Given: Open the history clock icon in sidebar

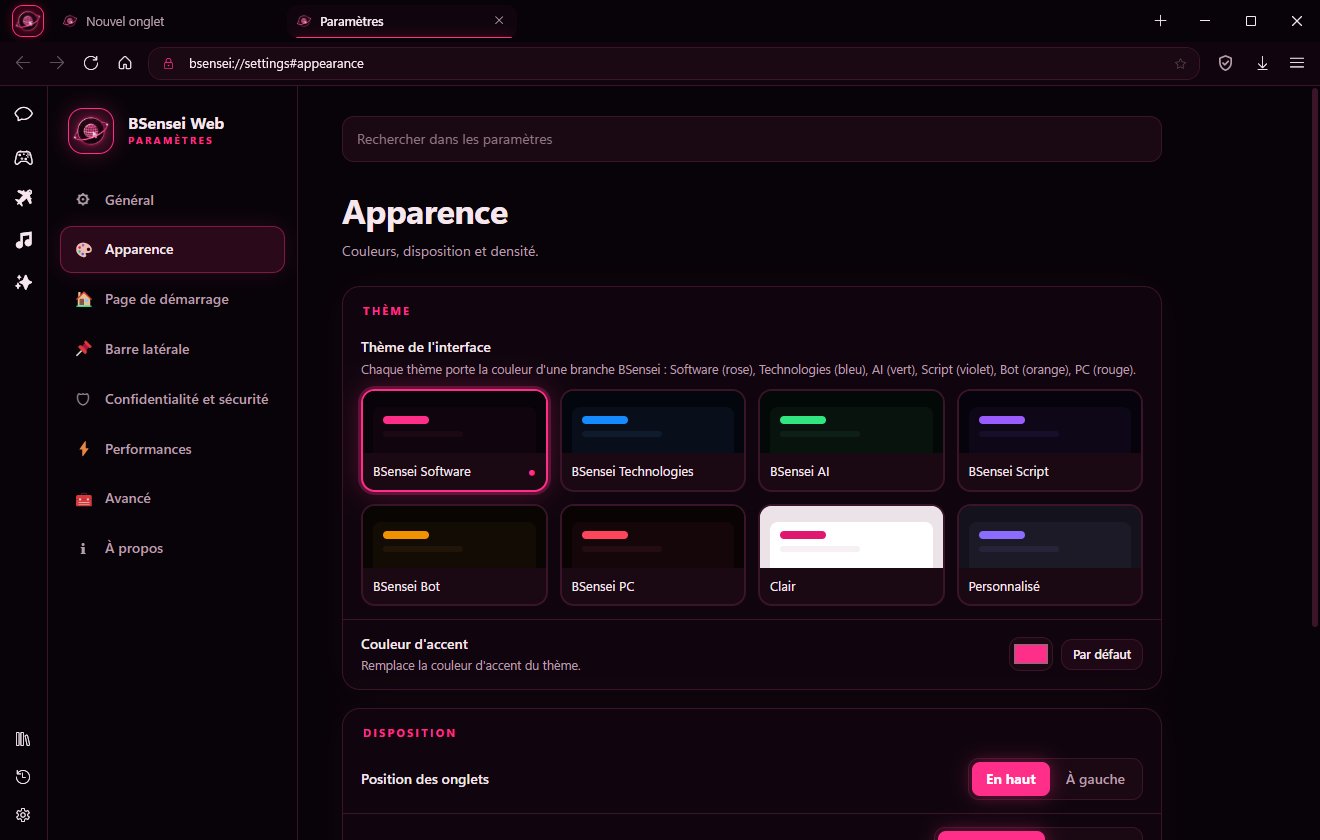Looking at the screenshot, I should tap(24, 777).
